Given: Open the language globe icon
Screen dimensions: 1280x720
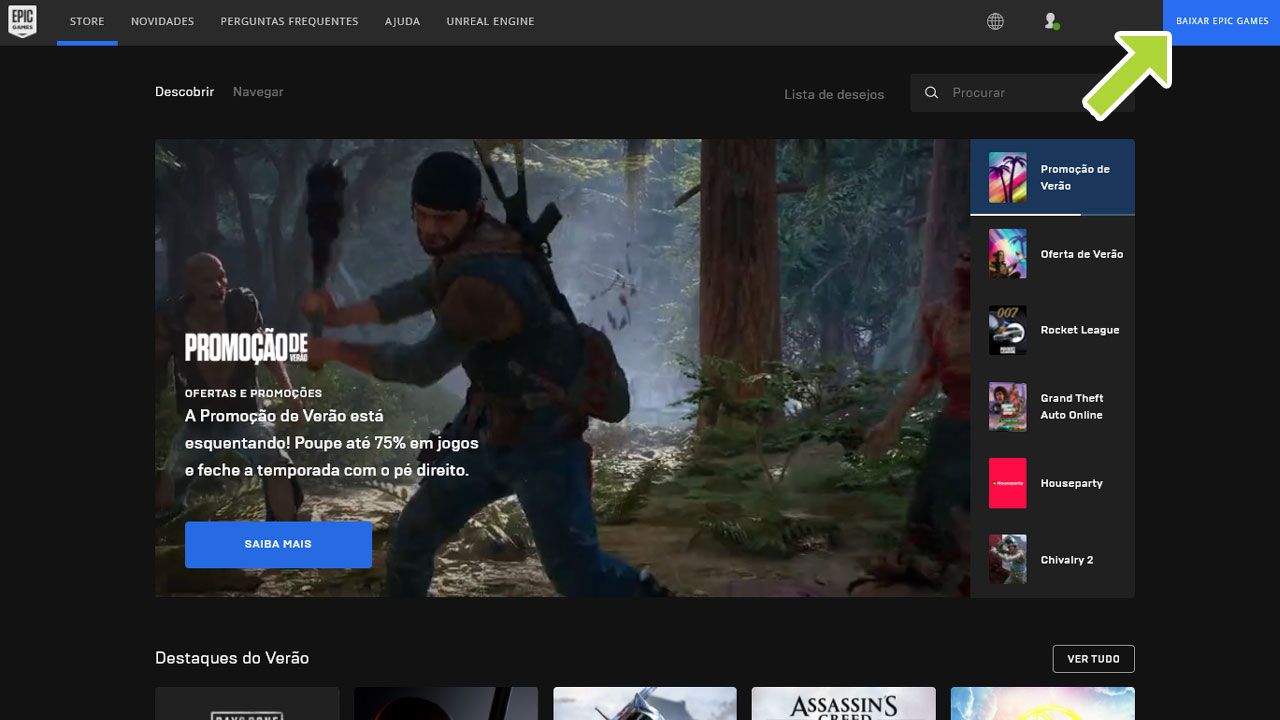Looking at the screenshot, I should [x=995, y=21].
